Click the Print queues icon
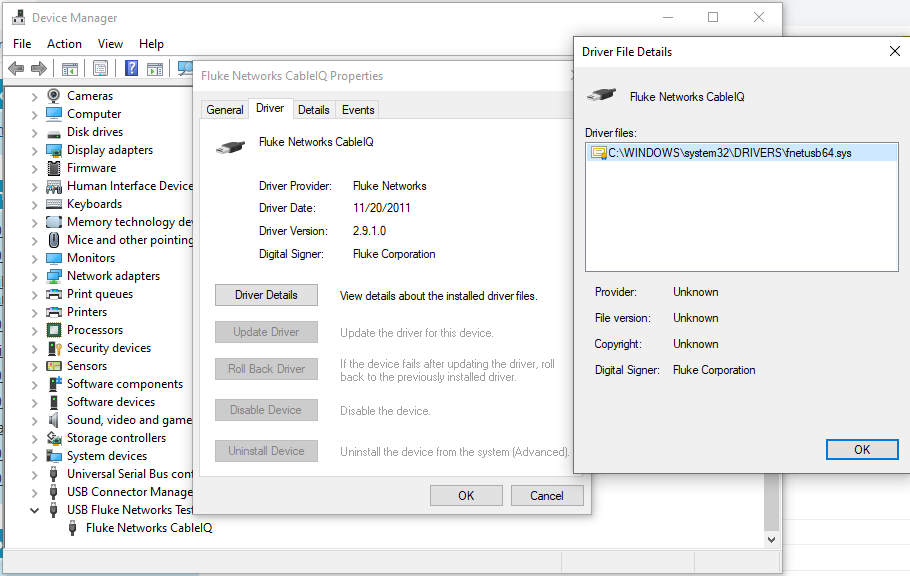The image size is (910, 576). (54, 294)
